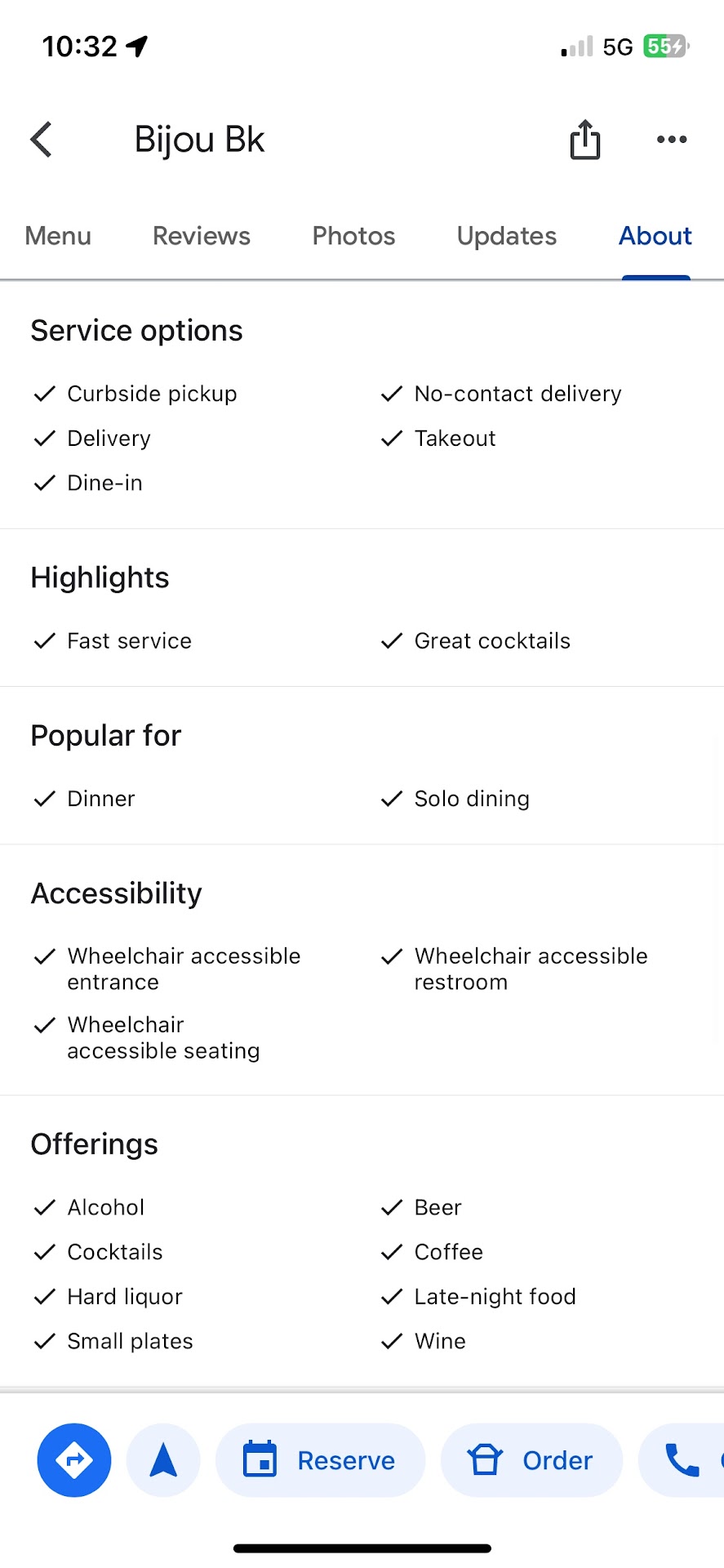724x1568 pixels.
Task: Open the three-dot more options menu
Action: pyautogui.click(x=671, y=140)
